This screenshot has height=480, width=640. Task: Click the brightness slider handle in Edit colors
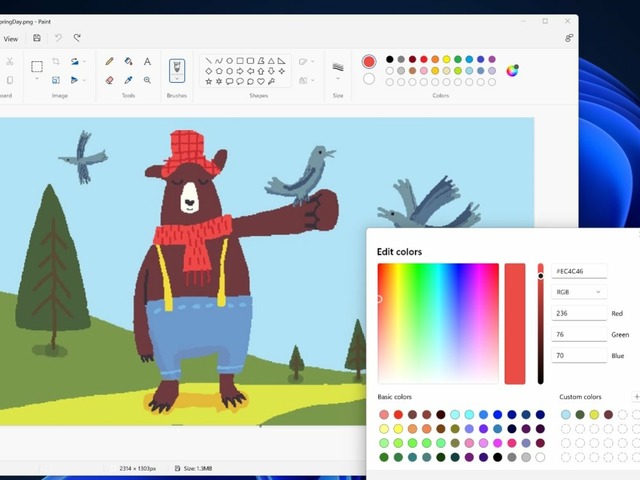click(x=541, y=275)
